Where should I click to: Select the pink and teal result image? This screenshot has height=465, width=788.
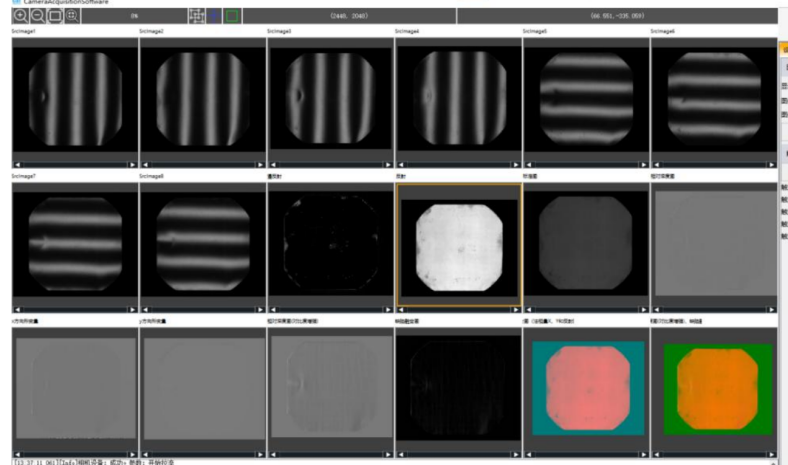[585, 386]
